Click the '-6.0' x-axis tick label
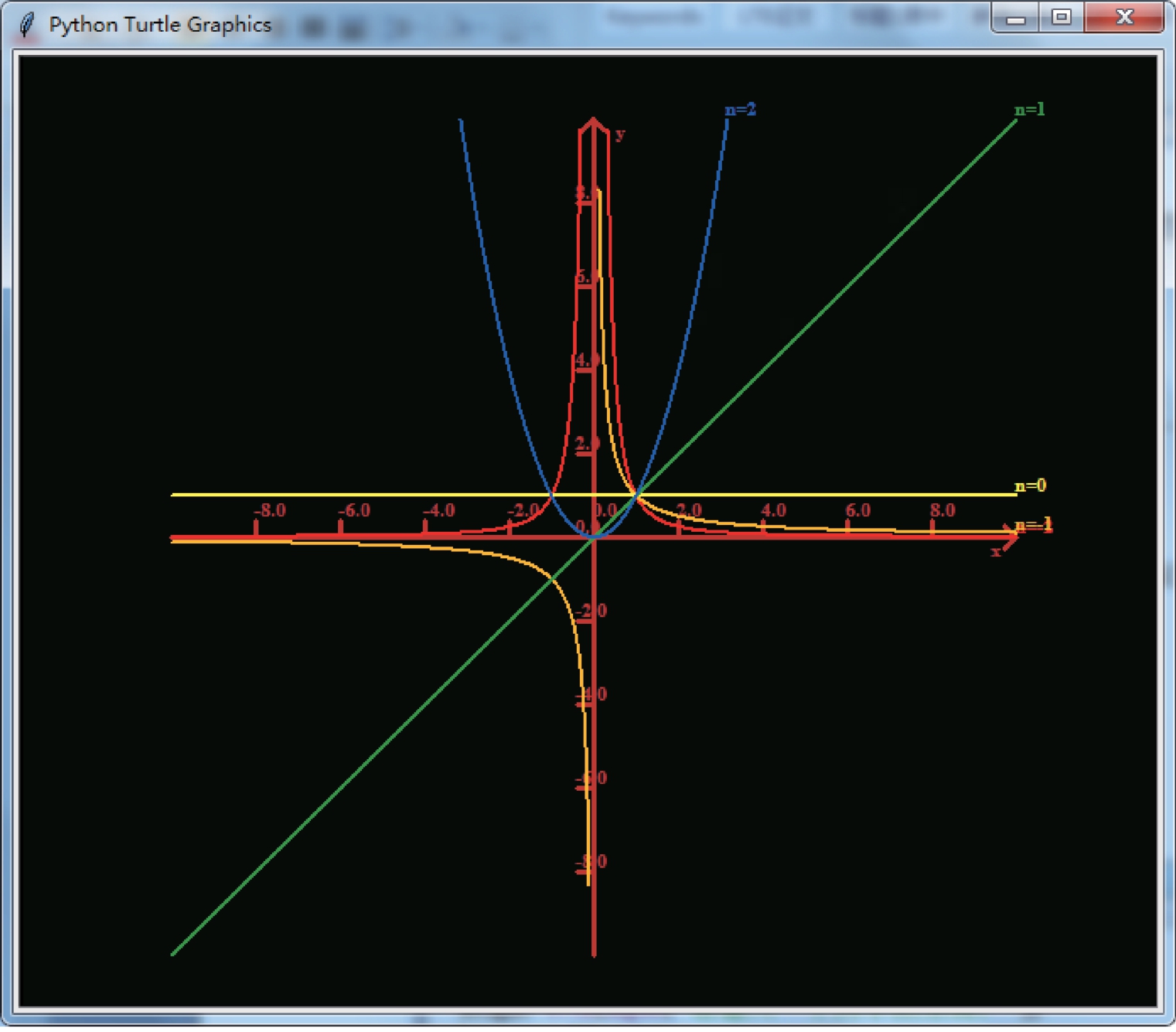This screenshot has height=1032, width=1176. click(354, 510)
